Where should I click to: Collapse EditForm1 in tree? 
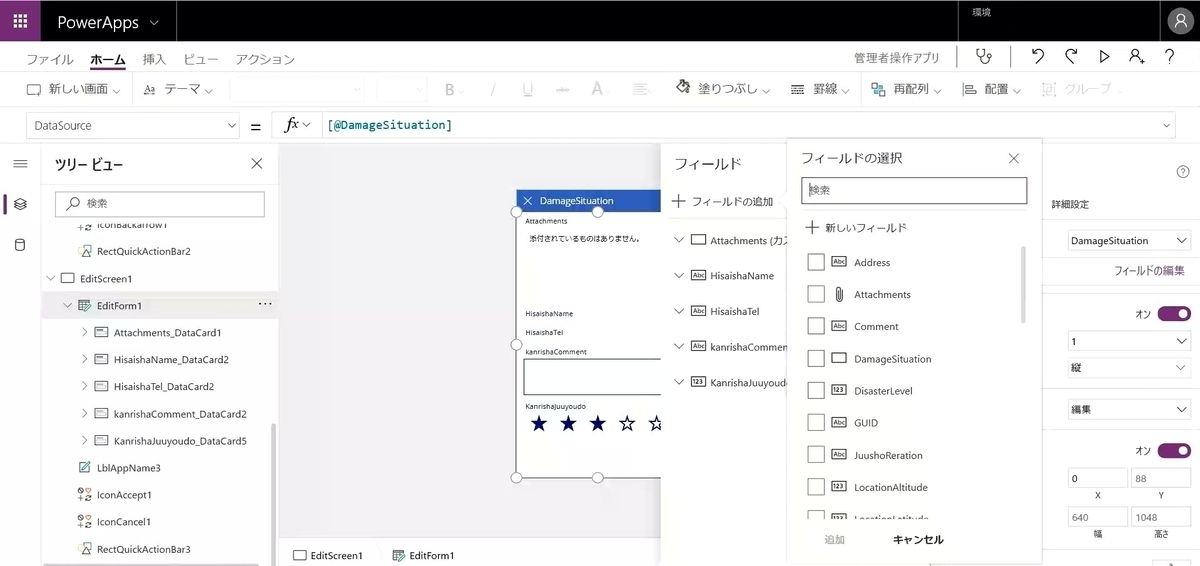[68, 305]
